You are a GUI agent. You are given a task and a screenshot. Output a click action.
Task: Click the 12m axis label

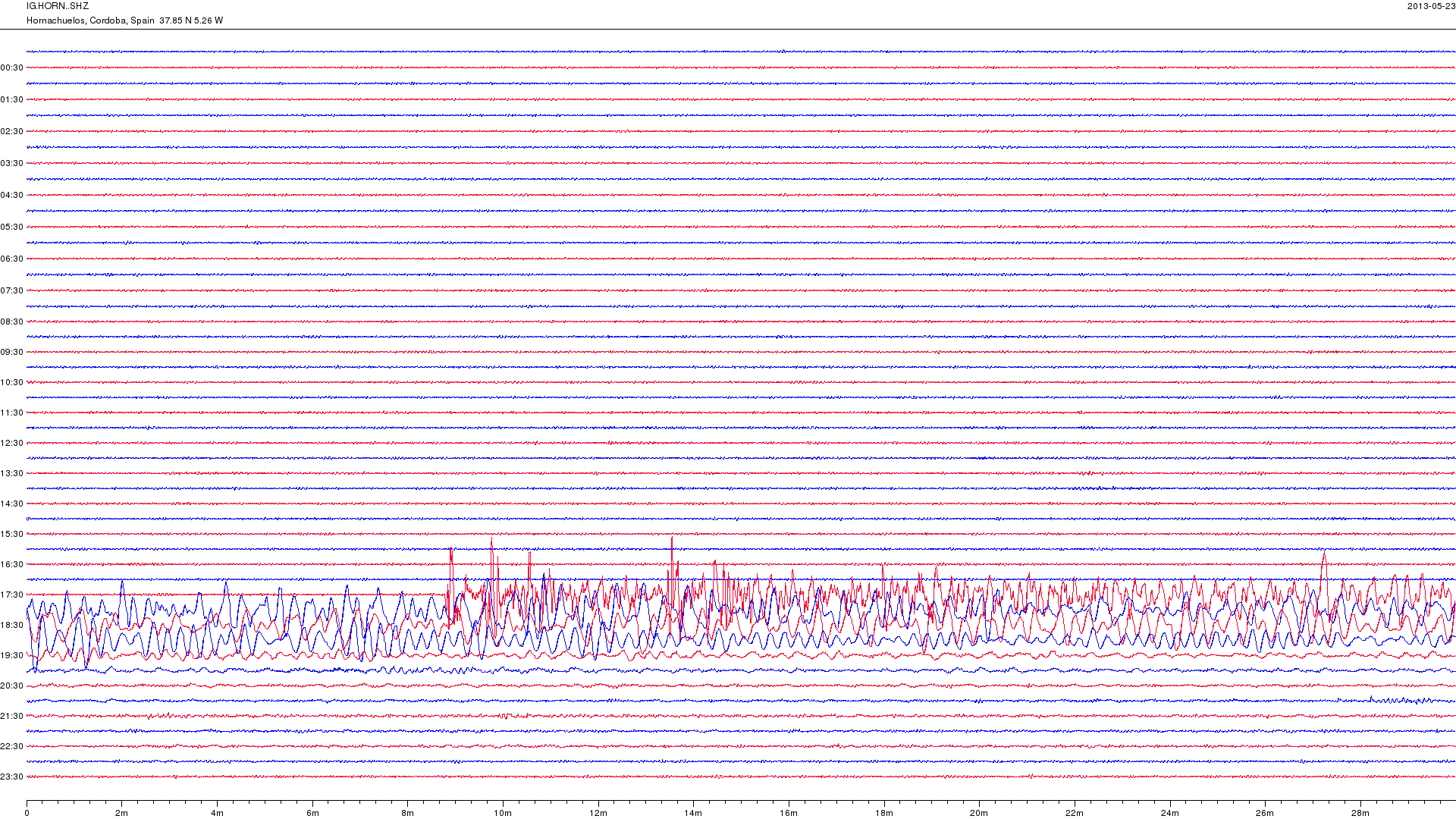click(598, 813)
